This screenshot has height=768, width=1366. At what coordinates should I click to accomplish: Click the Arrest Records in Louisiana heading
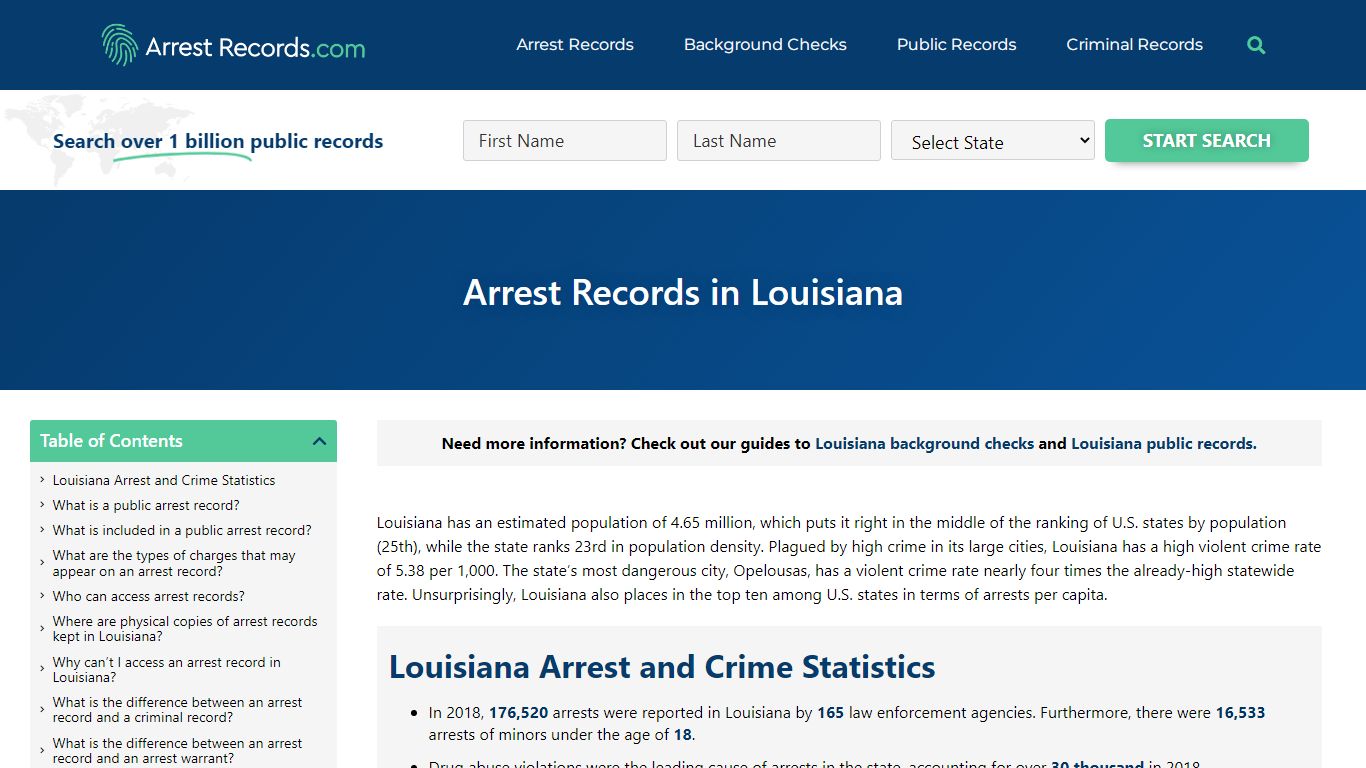click(683, 292)
